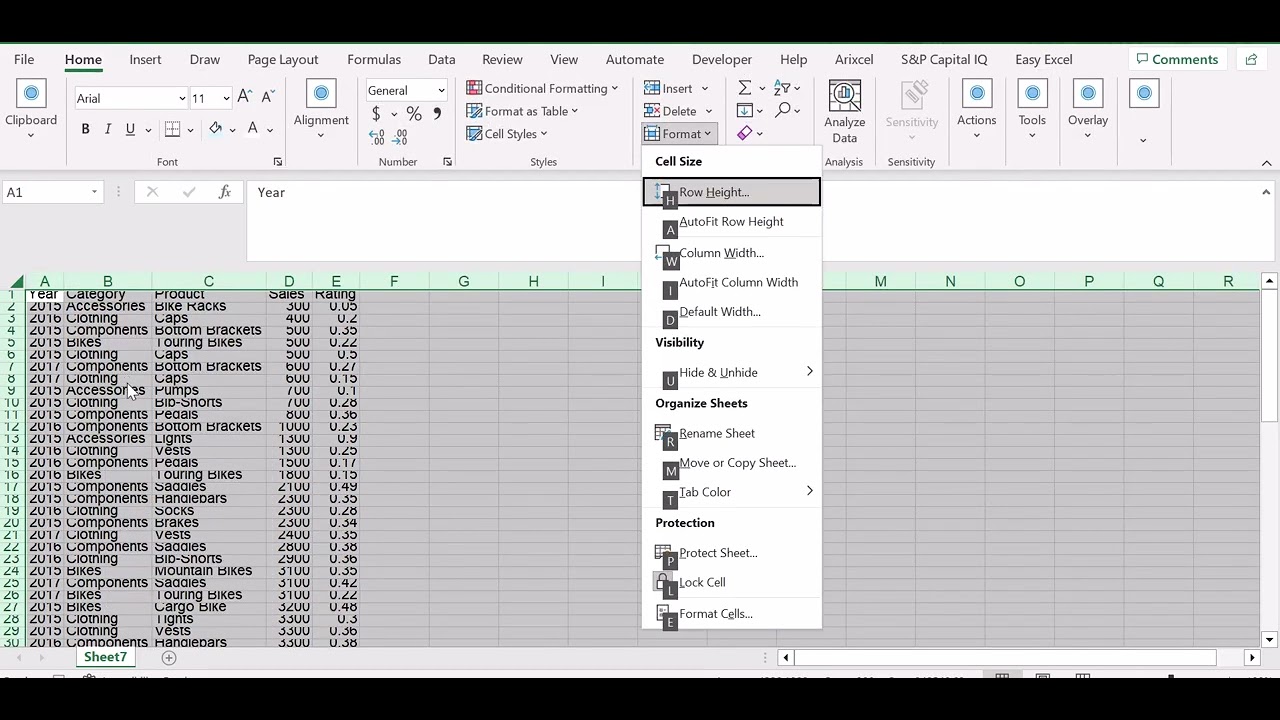Expand Hide & Unhide submenu
1280x720 pixels.
[x=731, y=372]
